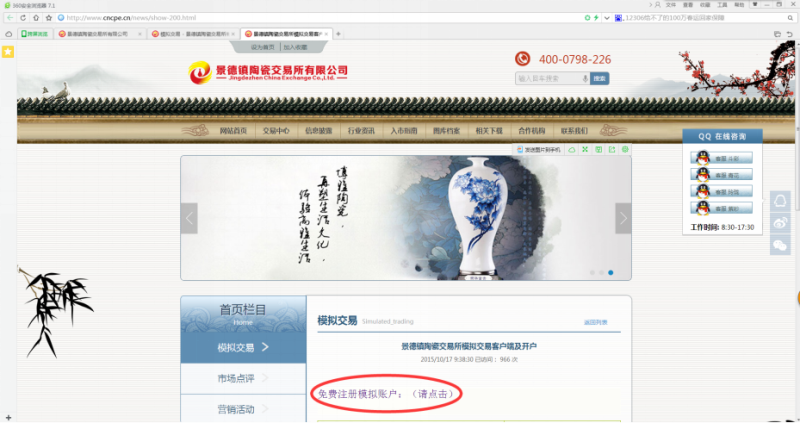
Task: Click the WeChat share icon on right edge
Action: (781, 245)
